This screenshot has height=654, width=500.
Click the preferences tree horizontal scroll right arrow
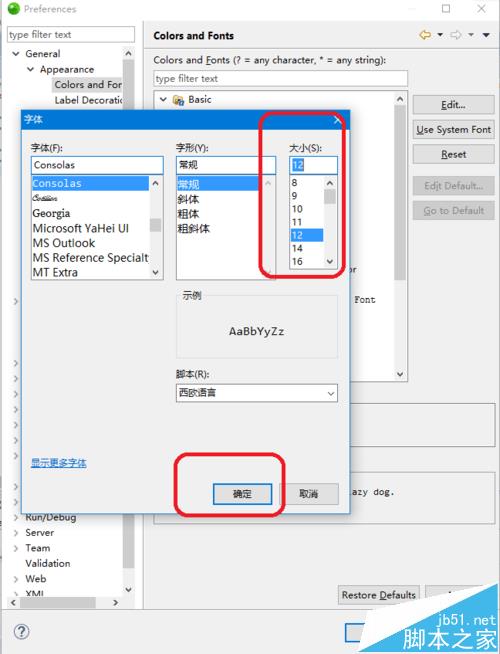coord(116,603)
